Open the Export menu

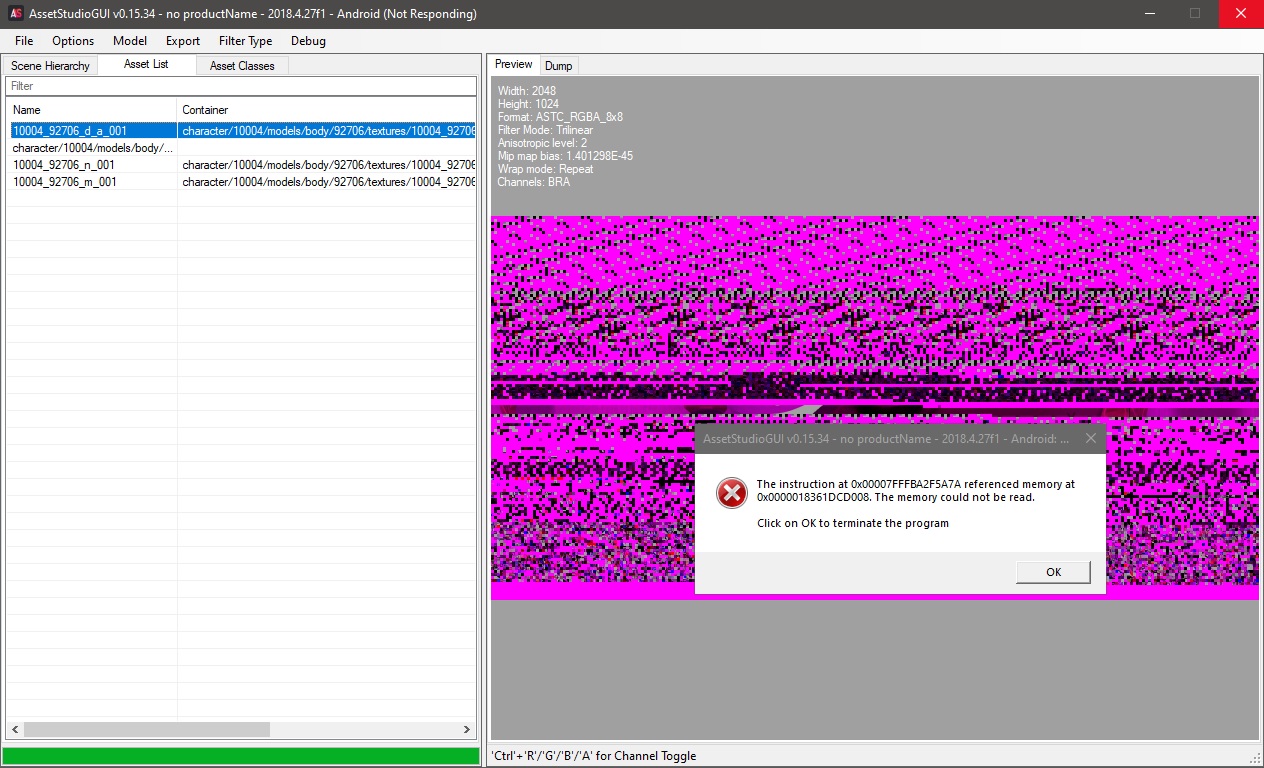pos(182,41)
